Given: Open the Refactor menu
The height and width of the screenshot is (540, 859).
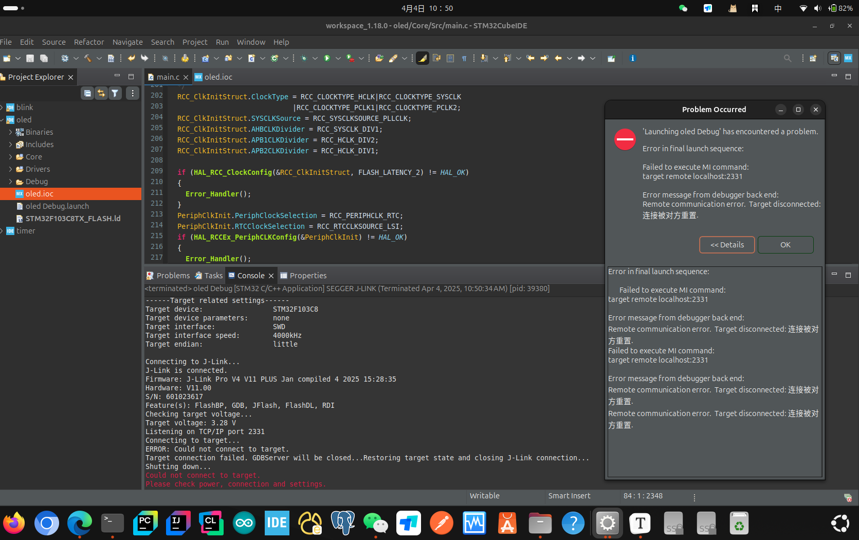Looking at the screenshot, I should [88, 42].
